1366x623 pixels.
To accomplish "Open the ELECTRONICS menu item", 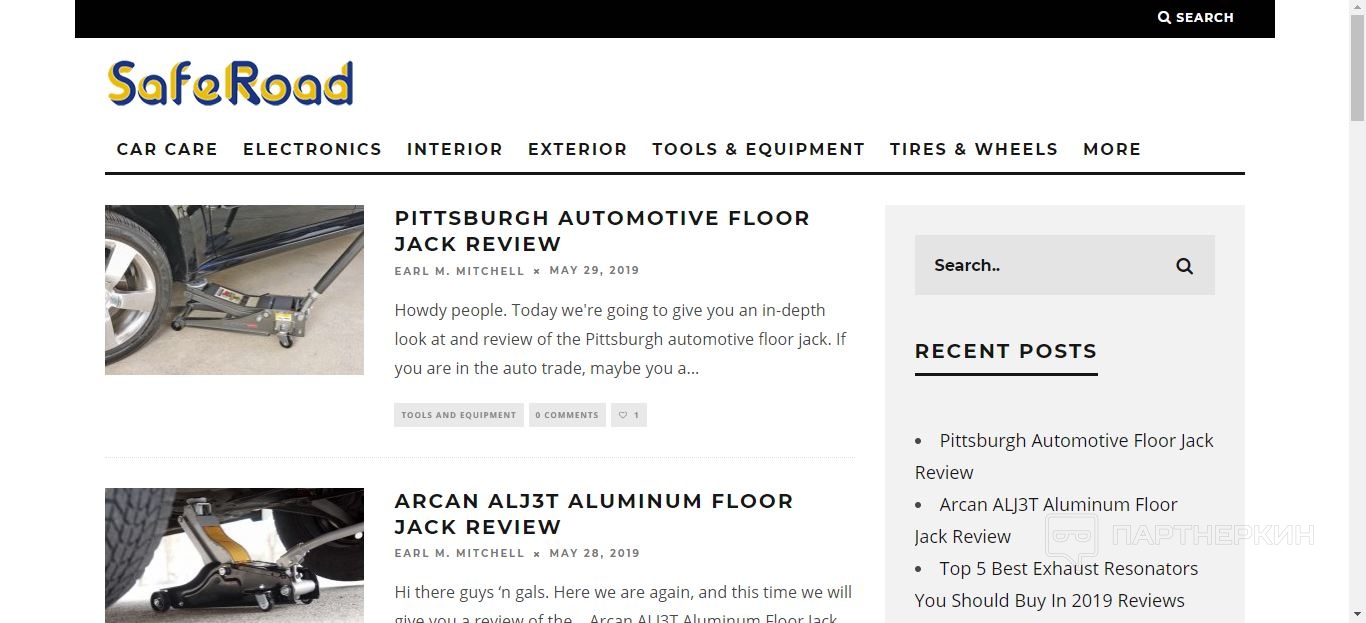I will click(312, 149).
